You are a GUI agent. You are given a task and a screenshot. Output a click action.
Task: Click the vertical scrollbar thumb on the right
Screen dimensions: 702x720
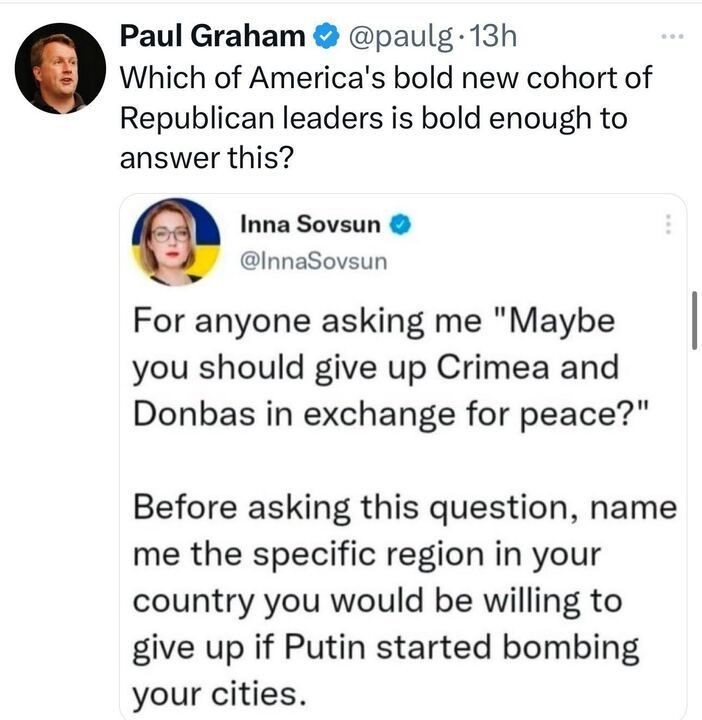tap(693, 320)
